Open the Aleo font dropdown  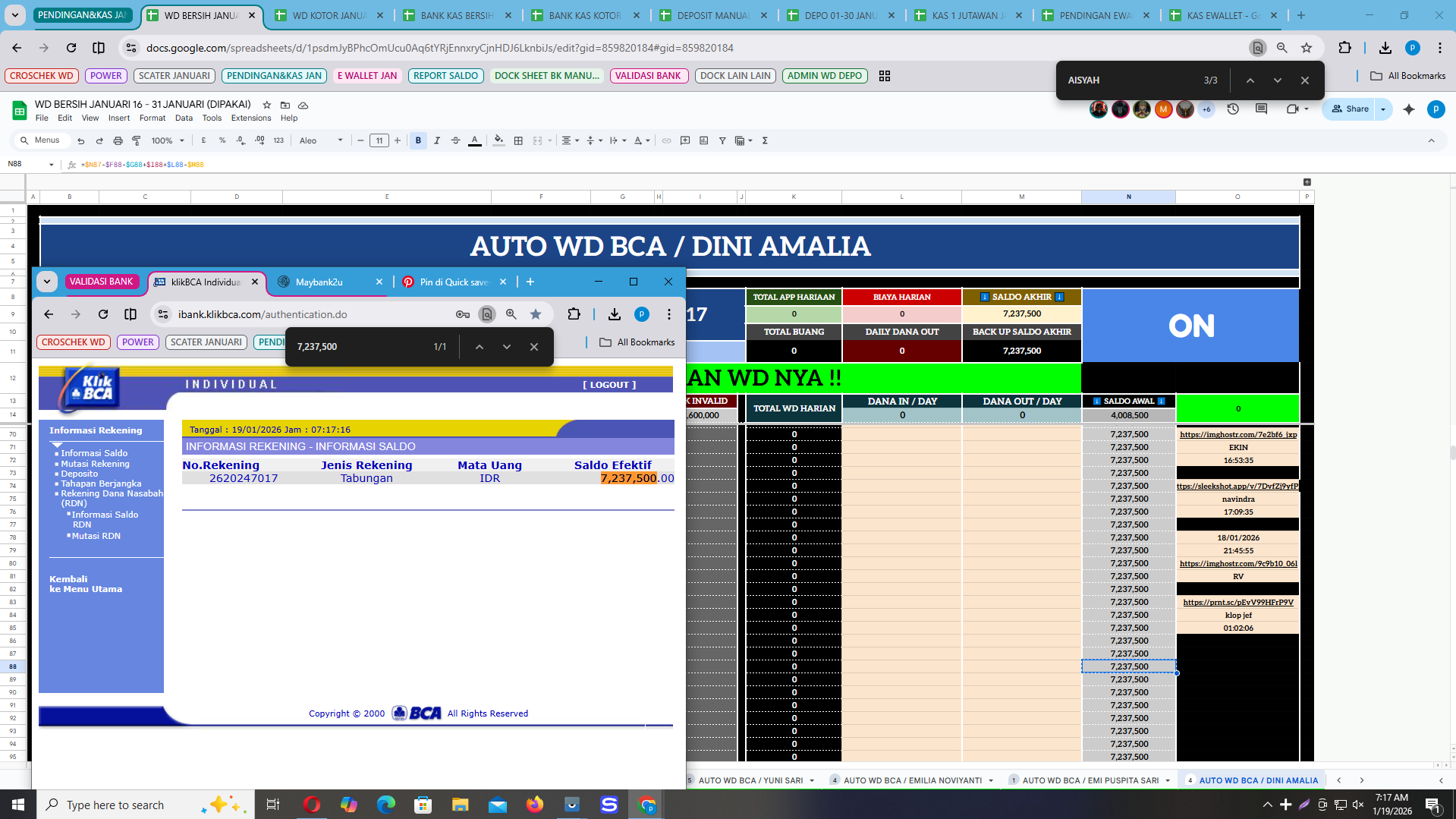click(322, 140)
